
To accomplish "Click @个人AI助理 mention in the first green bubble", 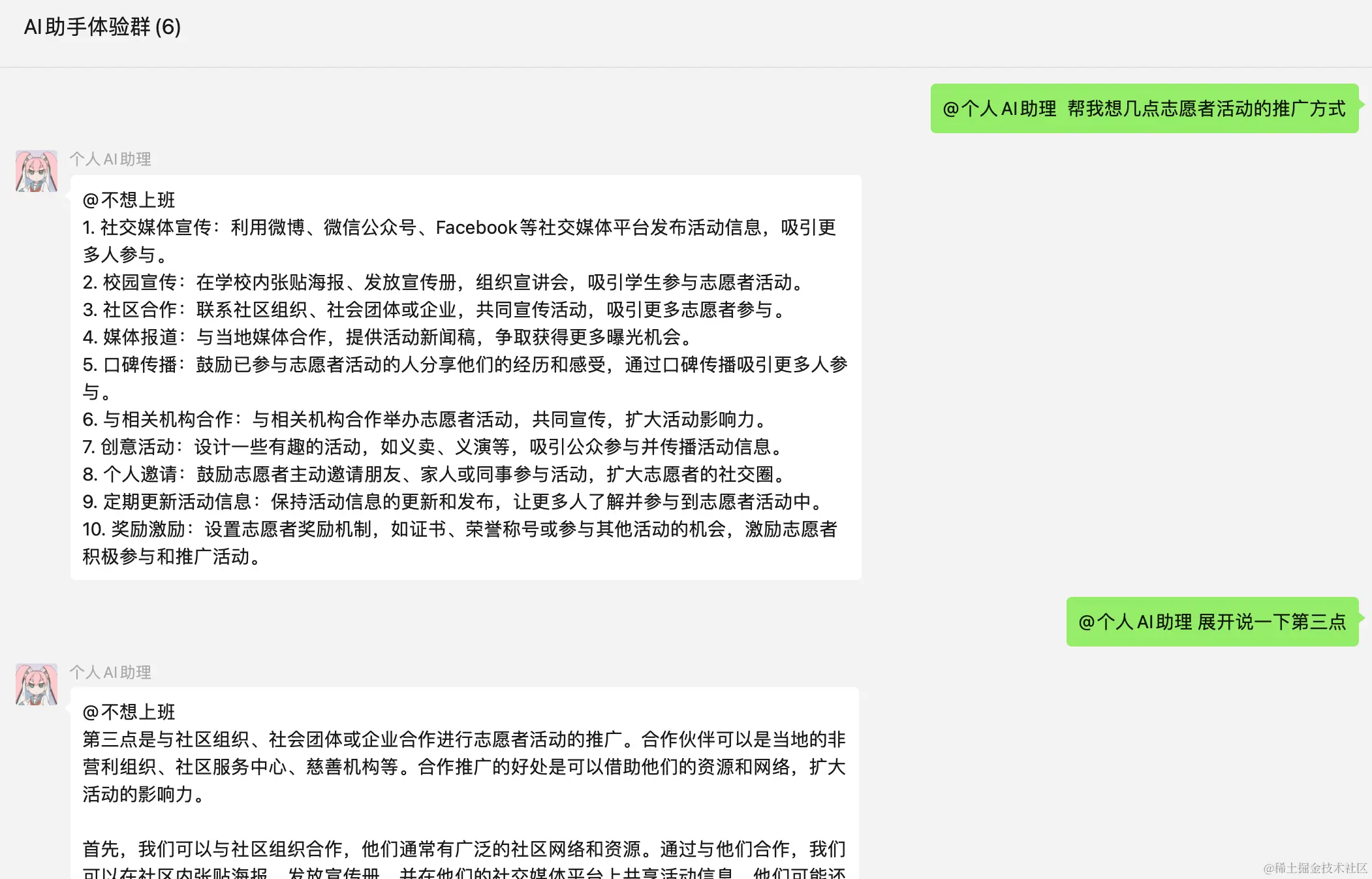I will click(x=999, y=108).
